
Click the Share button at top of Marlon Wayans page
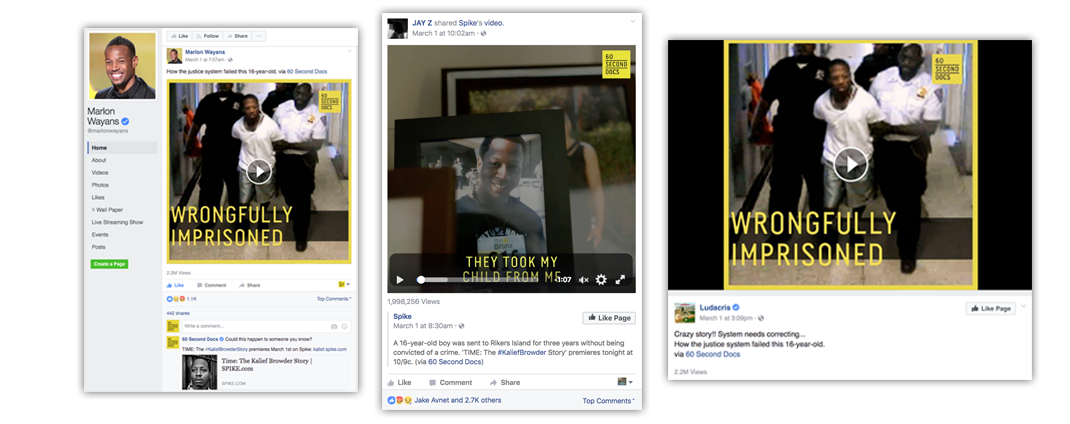coord(237,36)
